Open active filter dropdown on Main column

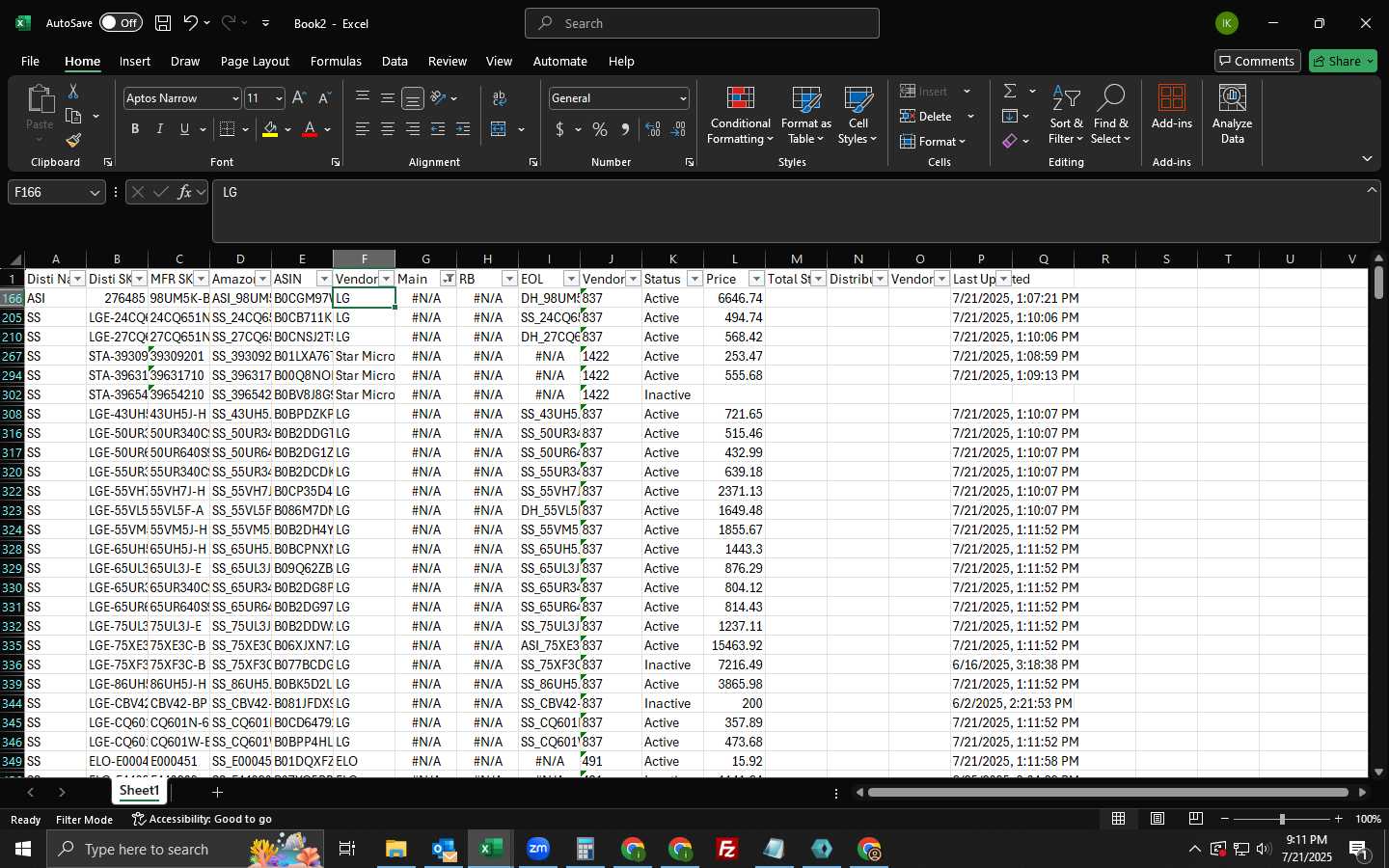coord(448,279)
